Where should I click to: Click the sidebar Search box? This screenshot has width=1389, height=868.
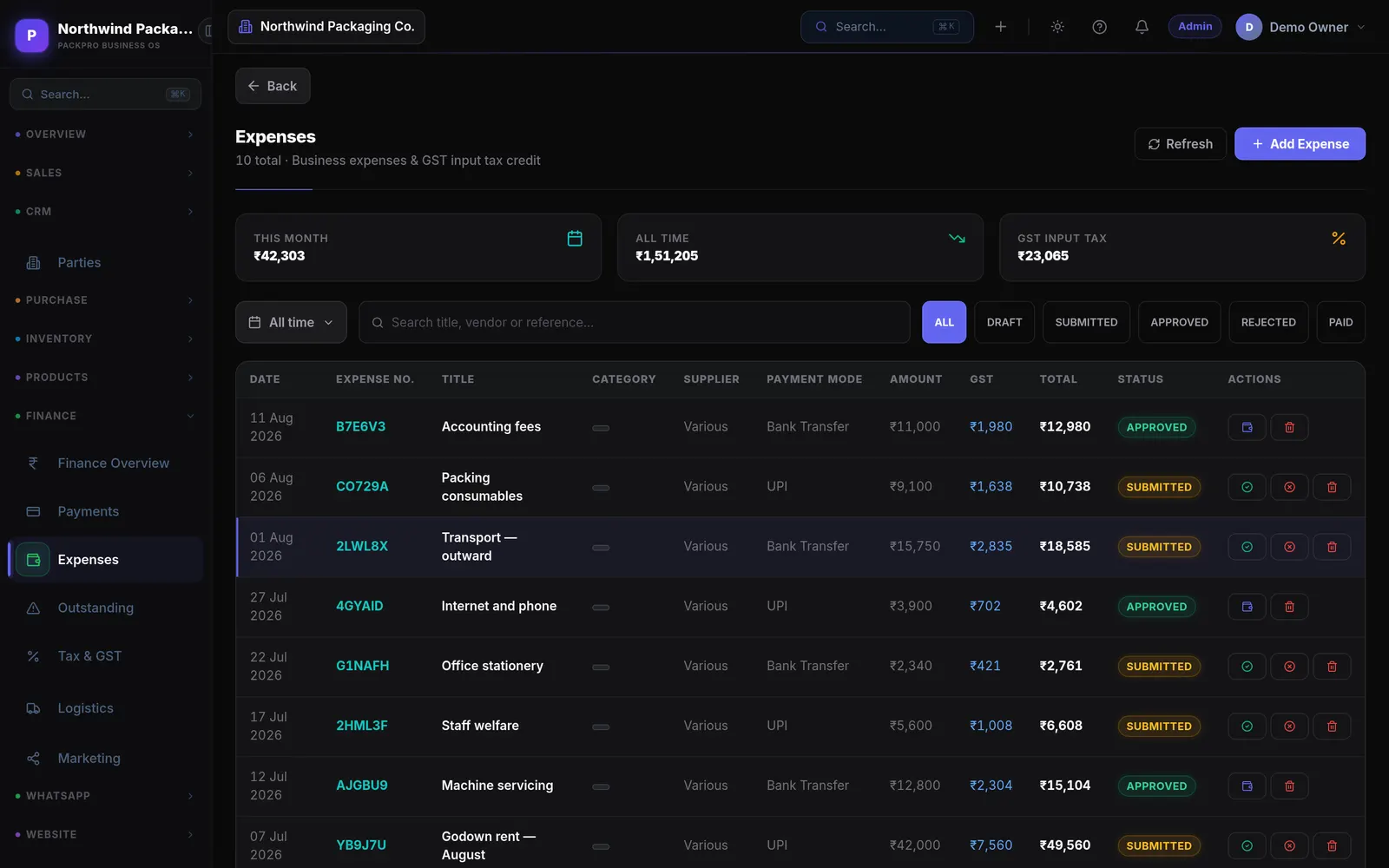pyautogui.click(x=105, y=94)
